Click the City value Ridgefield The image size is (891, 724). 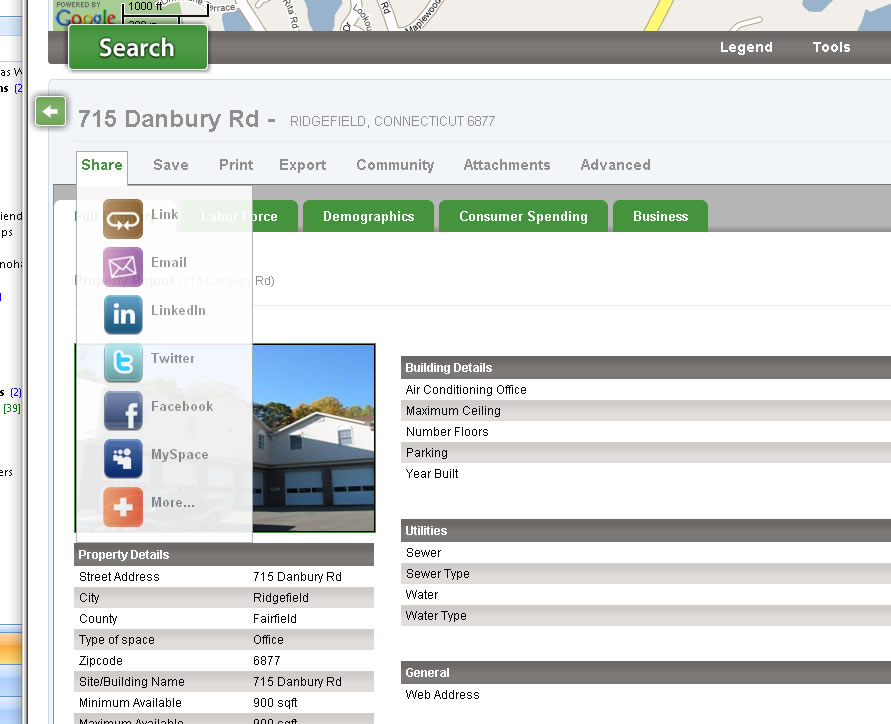pyautogui.click(x=281, y=598)
